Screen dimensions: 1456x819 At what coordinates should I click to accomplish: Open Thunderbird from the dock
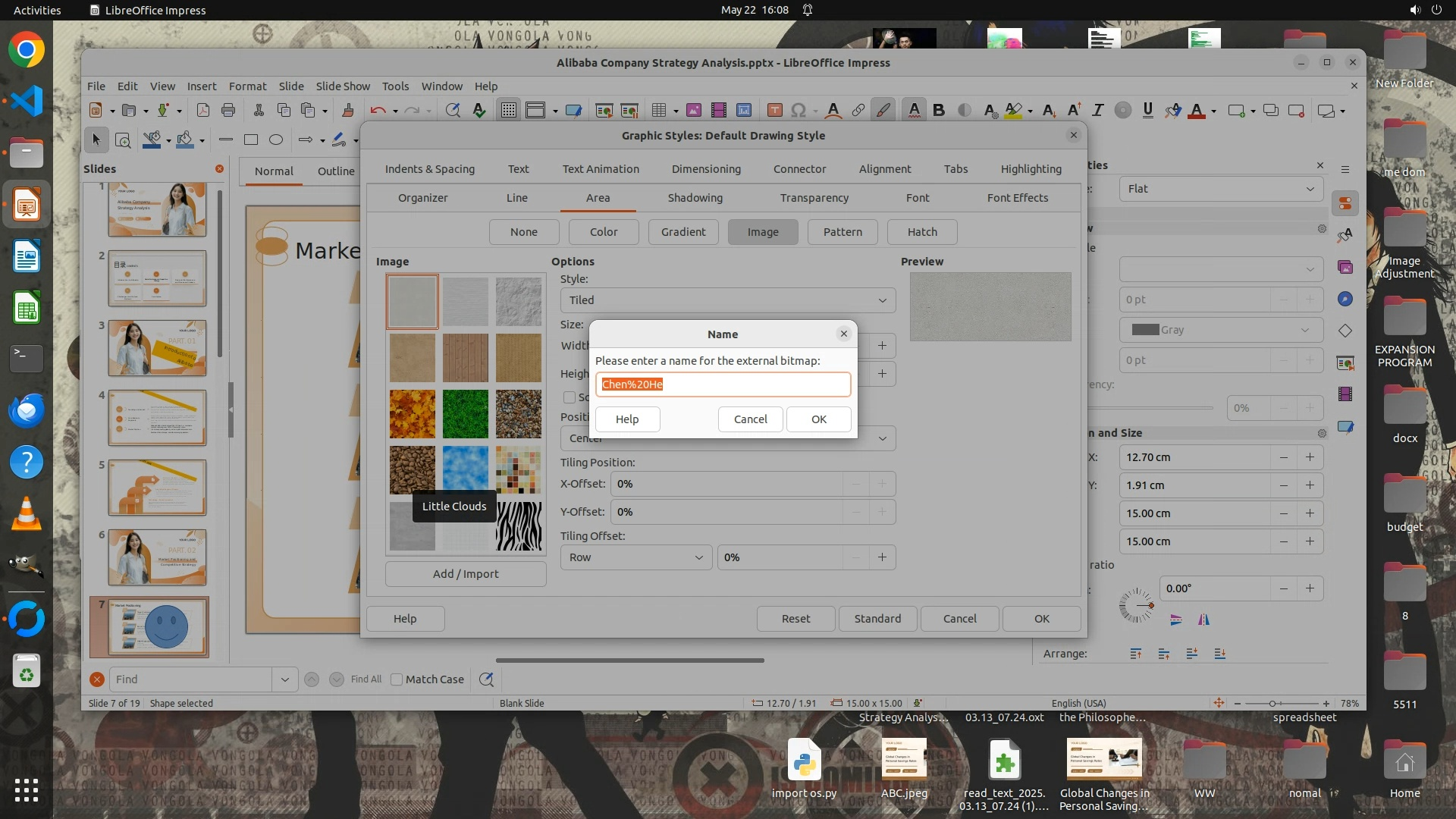pyautogui.click(x=26, y=411)
